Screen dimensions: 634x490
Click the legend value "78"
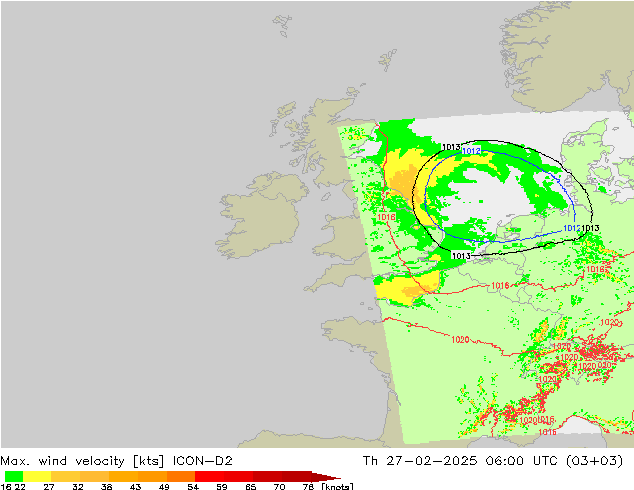click(308, 486)
